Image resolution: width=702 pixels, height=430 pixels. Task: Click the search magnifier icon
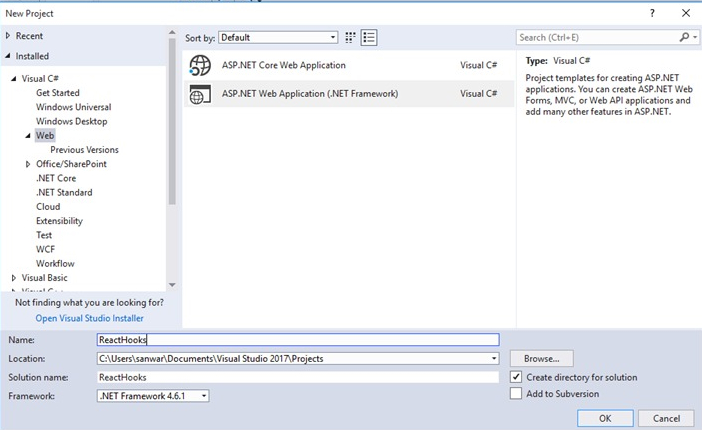tap(684, 37)
